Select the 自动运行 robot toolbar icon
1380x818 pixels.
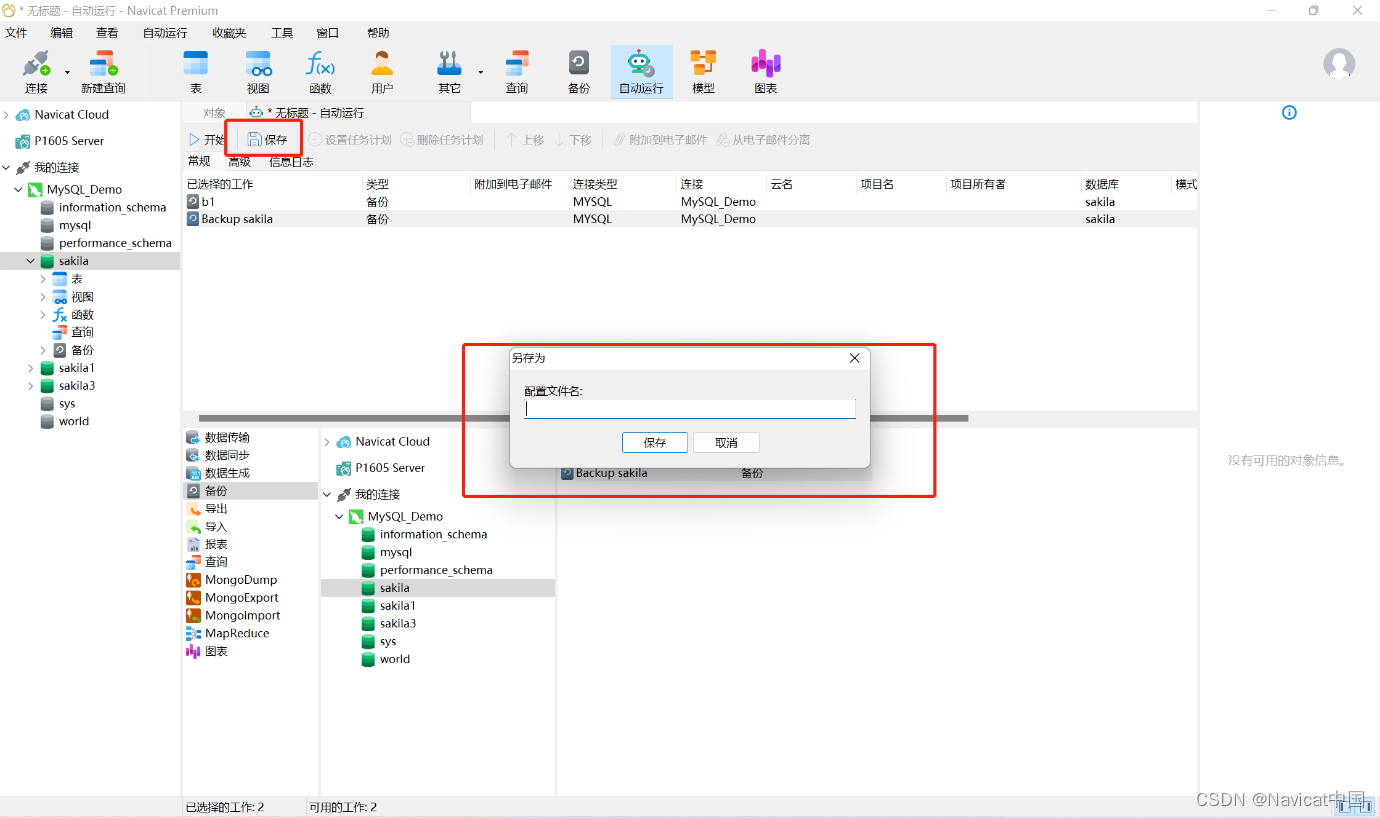point(641,72)
